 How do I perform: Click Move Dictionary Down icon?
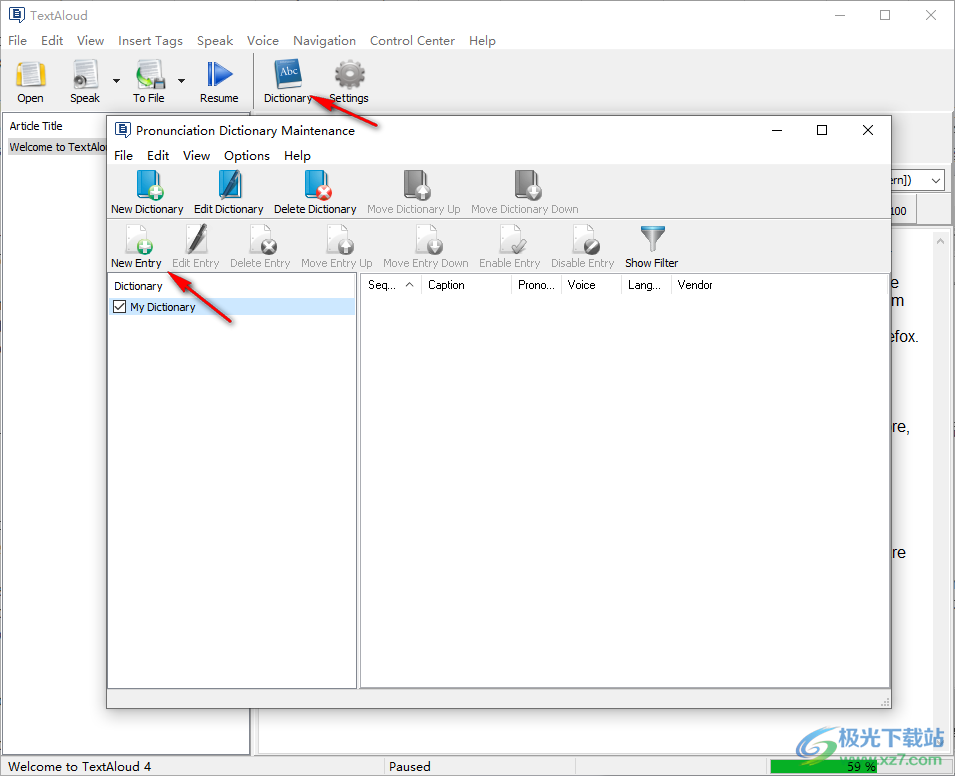[x=526, y=185]
